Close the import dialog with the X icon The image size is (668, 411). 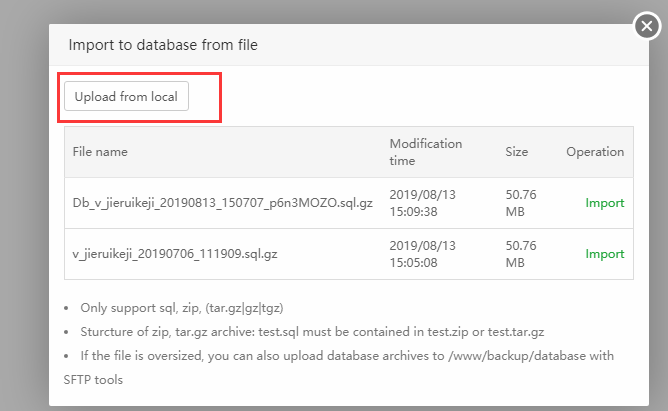tap(648, 26)
